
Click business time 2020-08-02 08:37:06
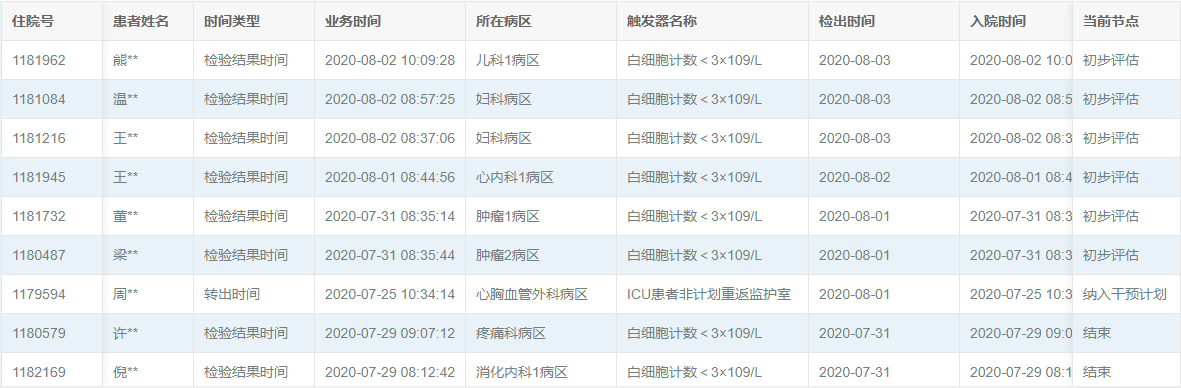tap(389, 139)
